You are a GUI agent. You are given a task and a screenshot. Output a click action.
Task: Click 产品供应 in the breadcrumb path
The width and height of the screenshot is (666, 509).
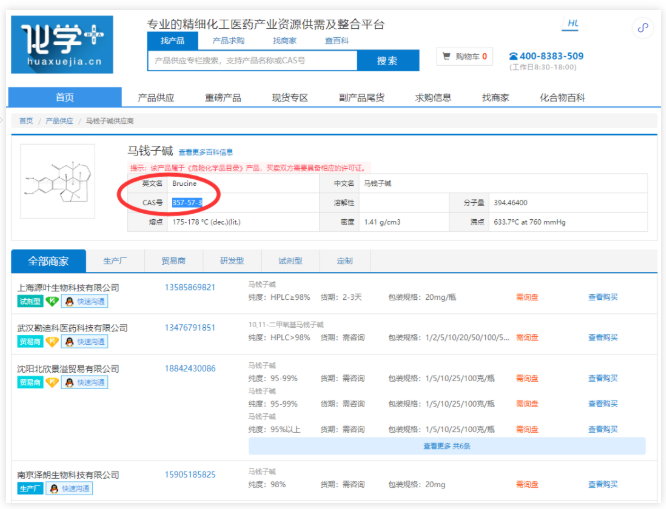click(59, 120)
